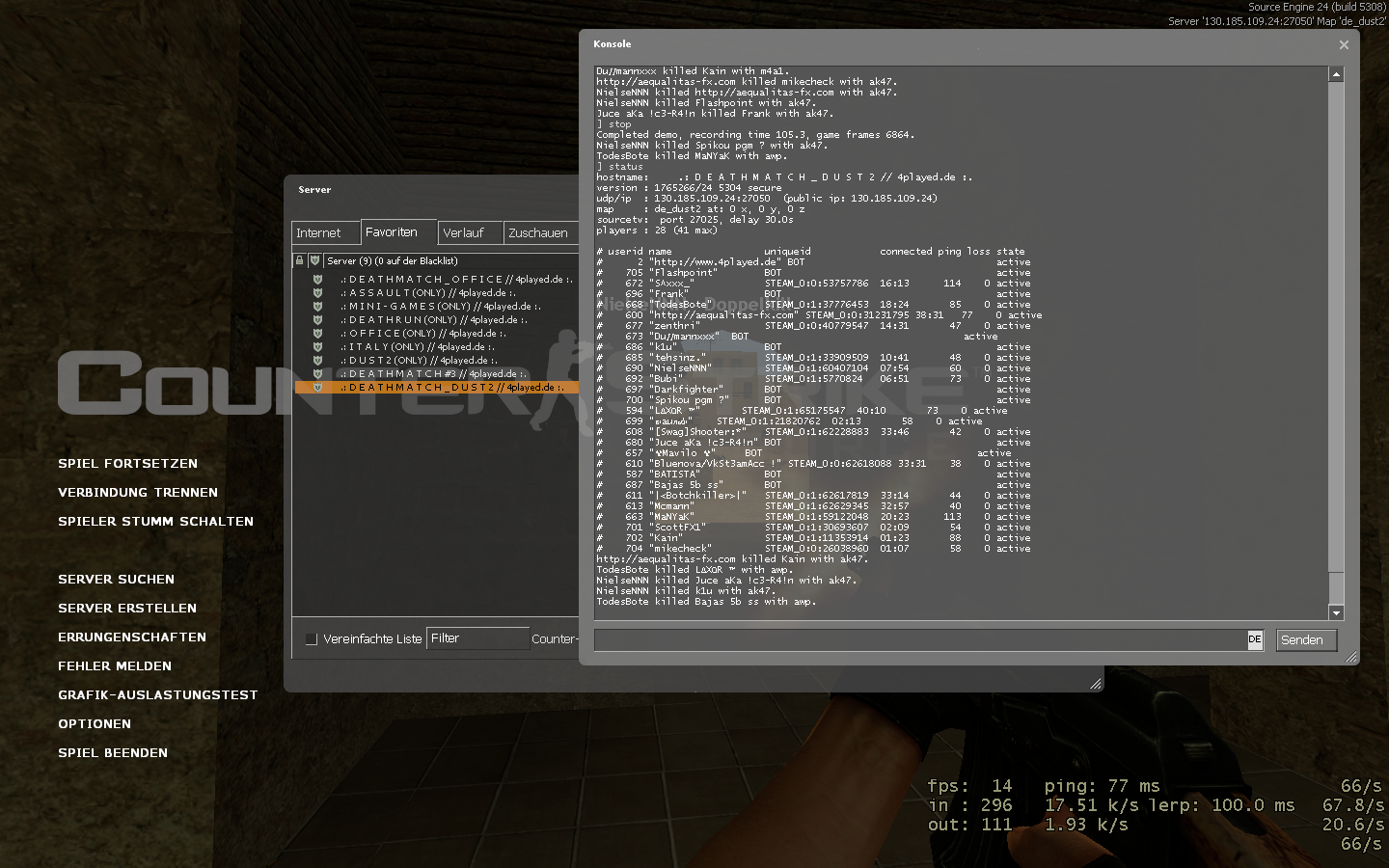The height and width of the screenshot is (868, 1389).
Task: Click the 'hostname:' line in console
Action: coord(784,177)
